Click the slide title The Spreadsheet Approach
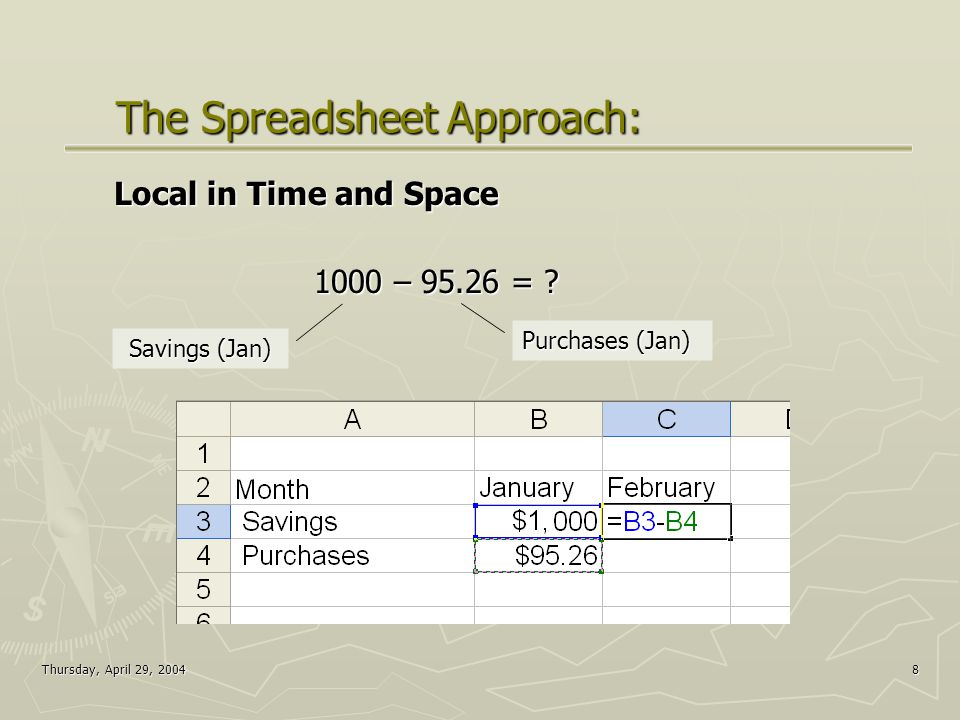This screenshot has width=960, height=720. click(x=378, y=118)
